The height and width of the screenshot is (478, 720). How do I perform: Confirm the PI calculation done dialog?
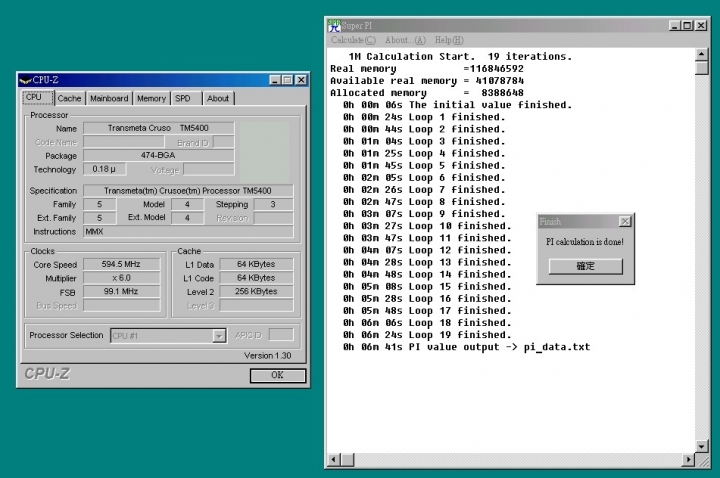(585, 266)
